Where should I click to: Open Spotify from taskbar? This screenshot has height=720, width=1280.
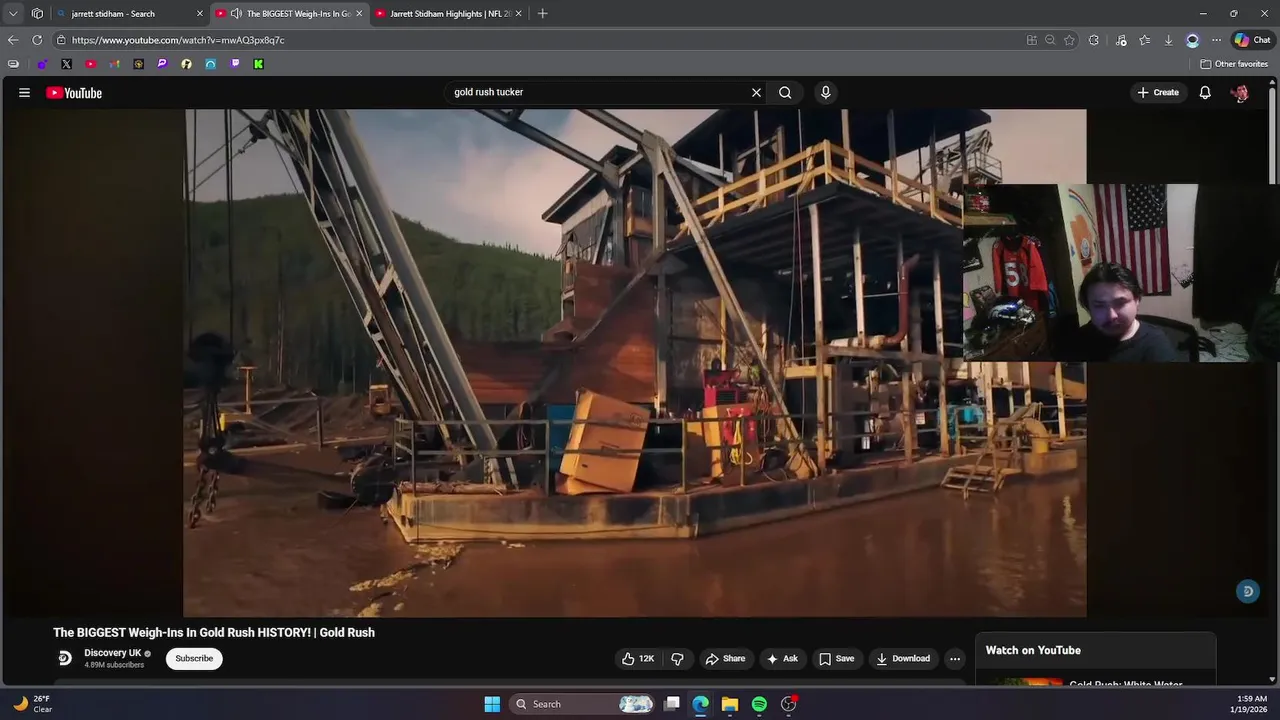(759, 704)
